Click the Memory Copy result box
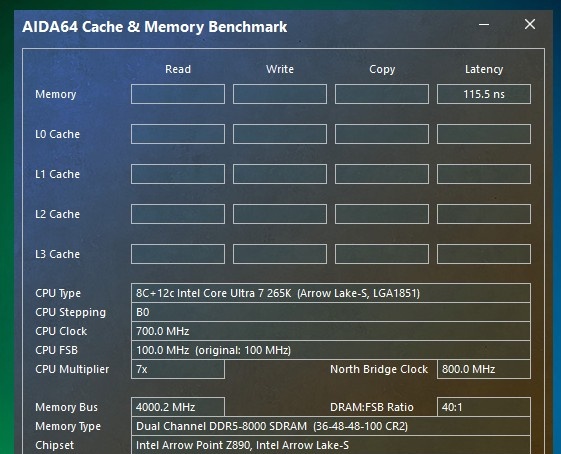This screenshot has height=454, width=561. point(382,94)
